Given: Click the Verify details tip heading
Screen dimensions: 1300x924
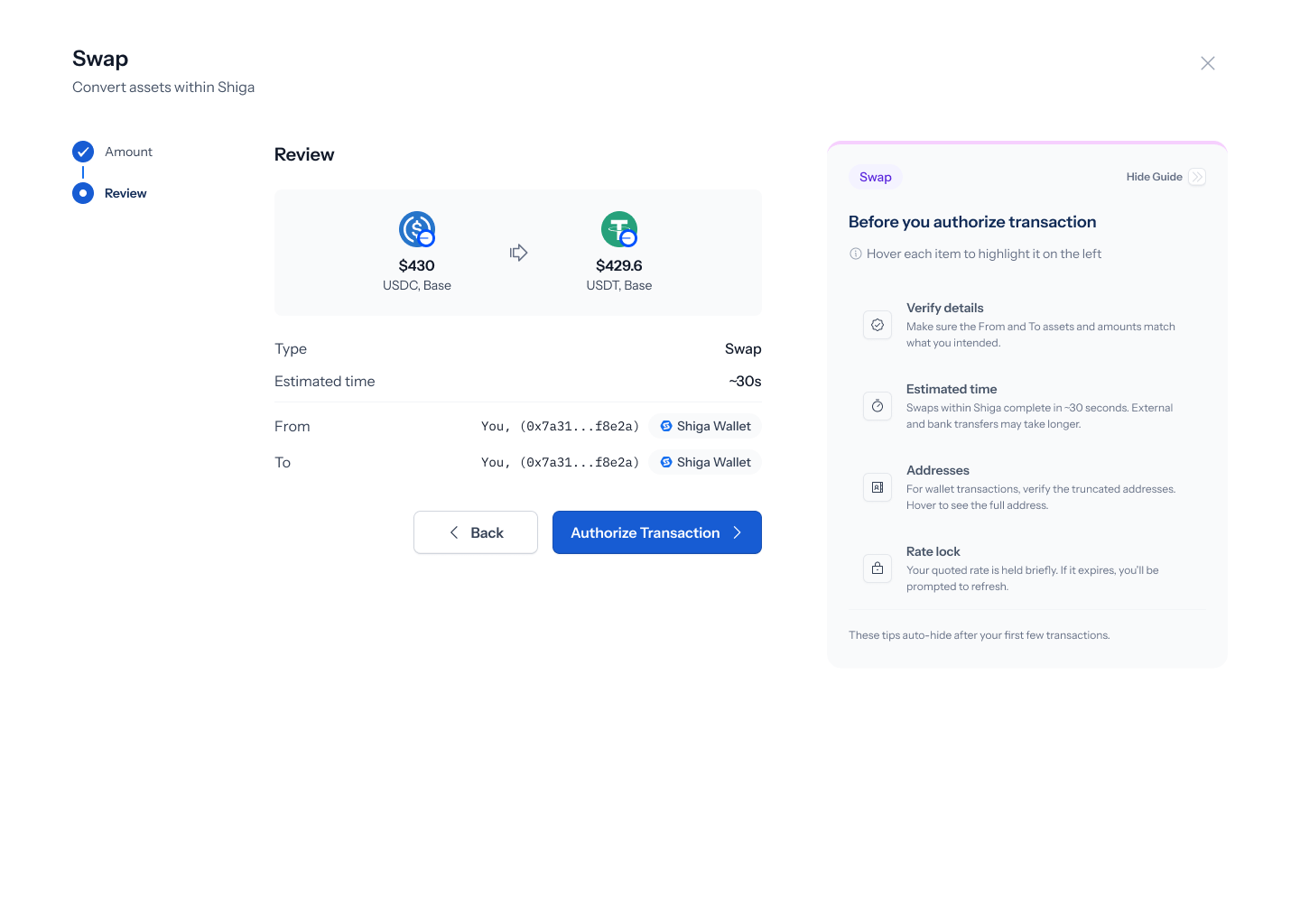Looking at the screenshot, I should coord(945,308).
